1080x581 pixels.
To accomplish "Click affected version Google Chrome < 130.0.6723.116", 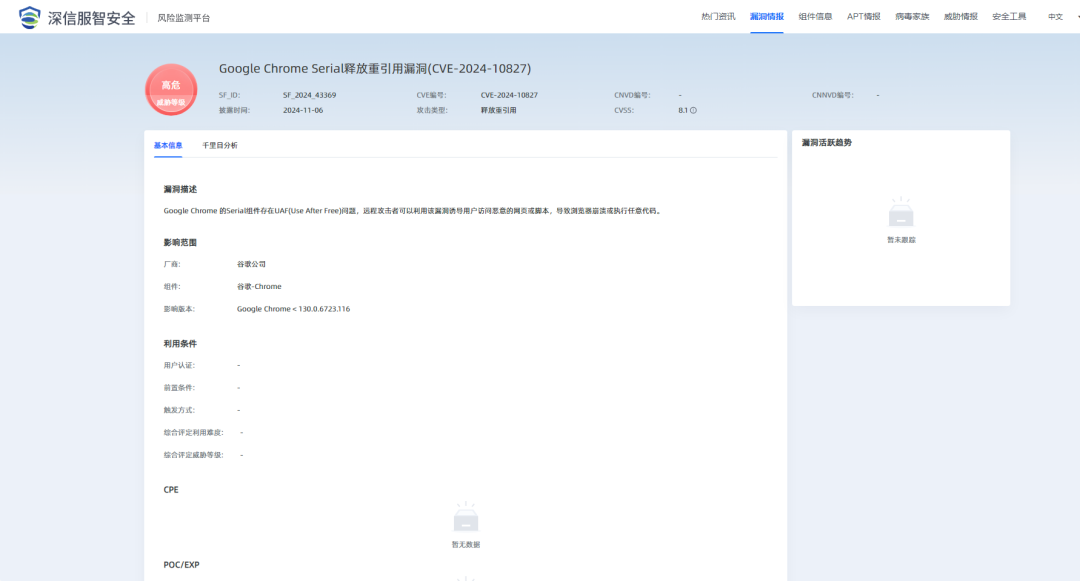I will [x=293, y=309].
